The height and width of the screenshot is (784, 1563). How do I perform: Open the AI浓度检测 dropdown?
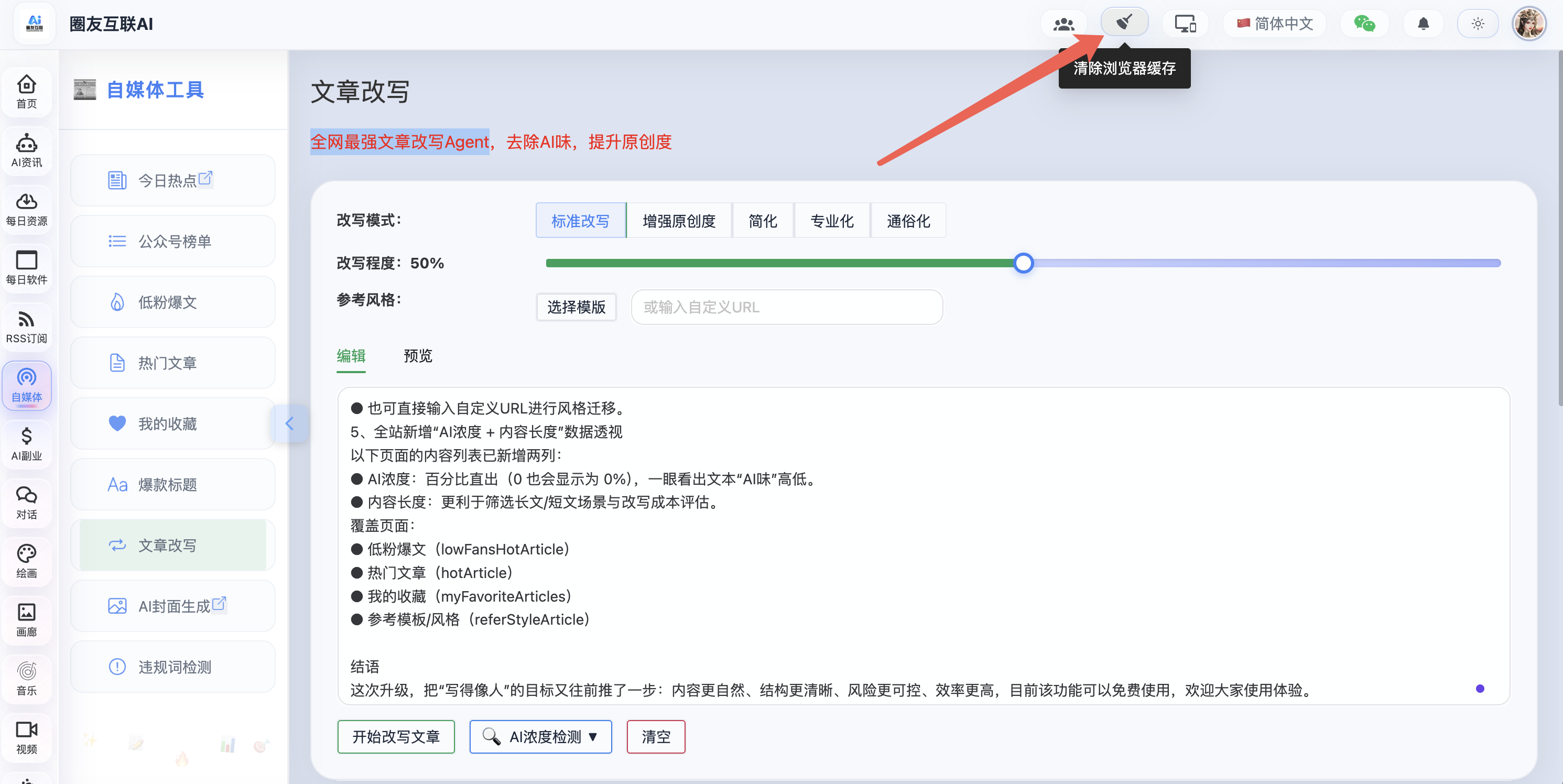tap(540, 737)
